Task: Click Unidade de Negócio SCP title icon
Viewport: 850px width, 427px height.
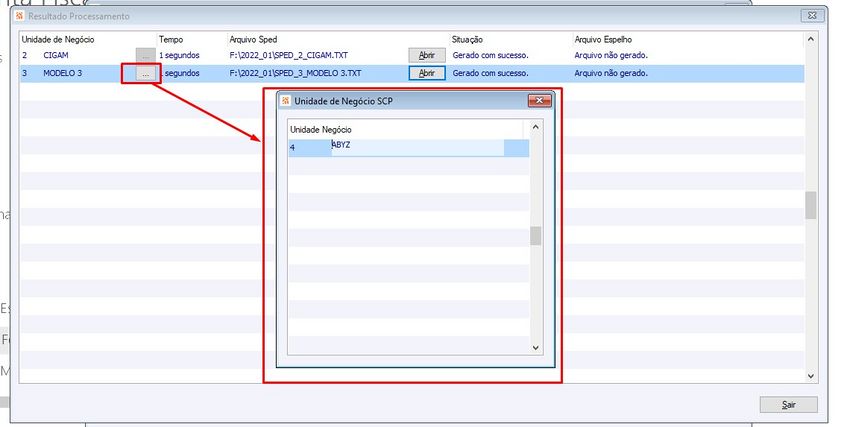Action: click(x=286, y=101)
